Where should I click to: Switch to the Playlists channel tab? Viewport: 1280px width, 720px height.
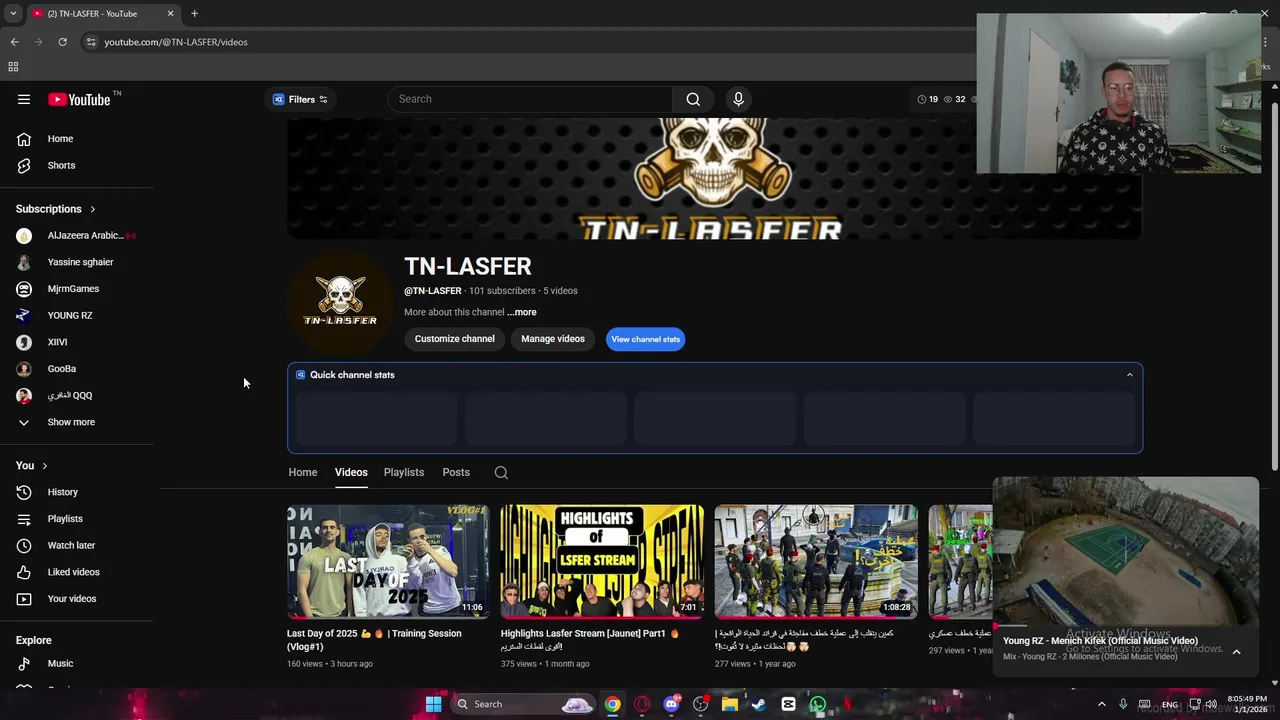pos(404,472)
